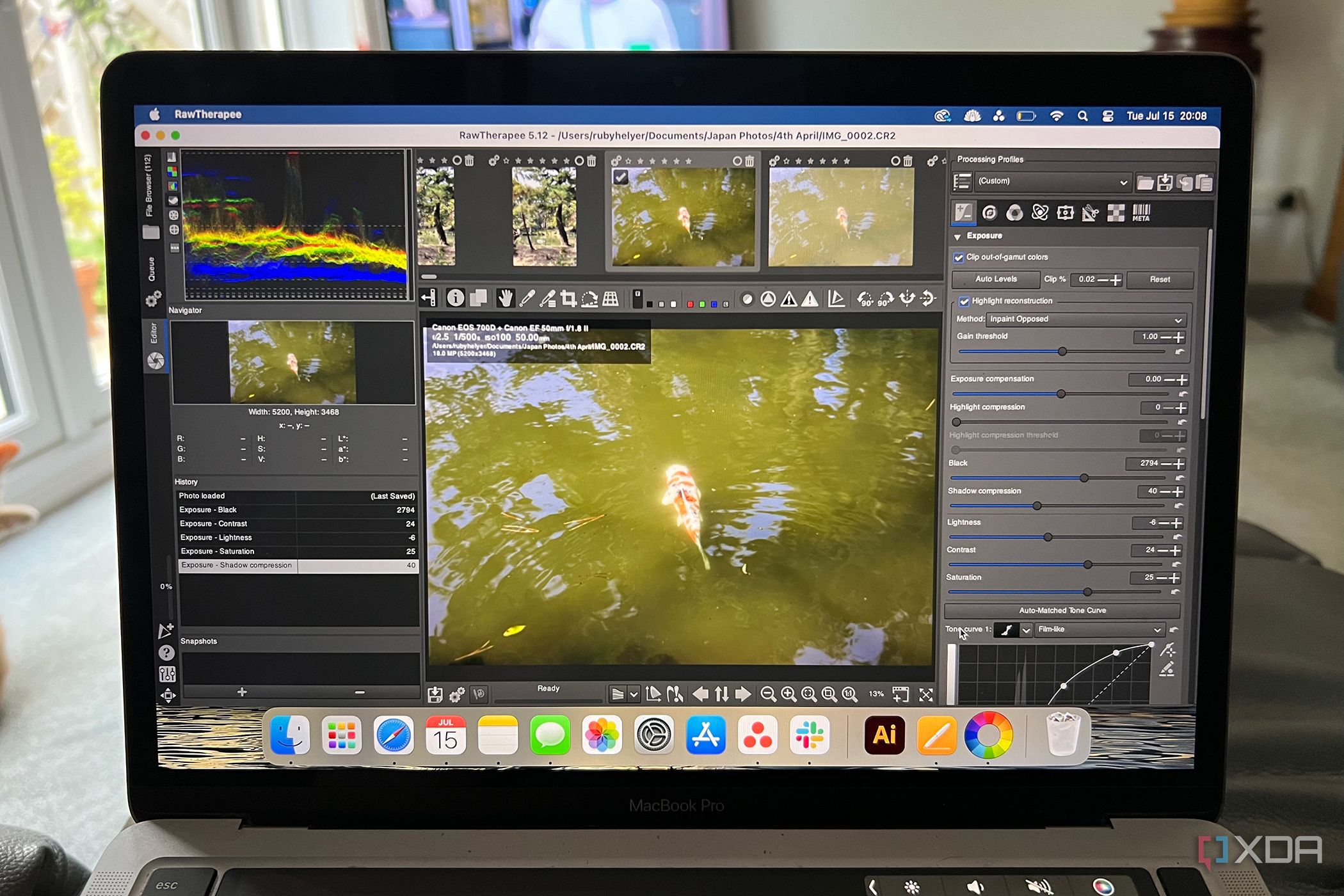
Task: Zoom out in the preview toolbar
Action: [768, 694]
